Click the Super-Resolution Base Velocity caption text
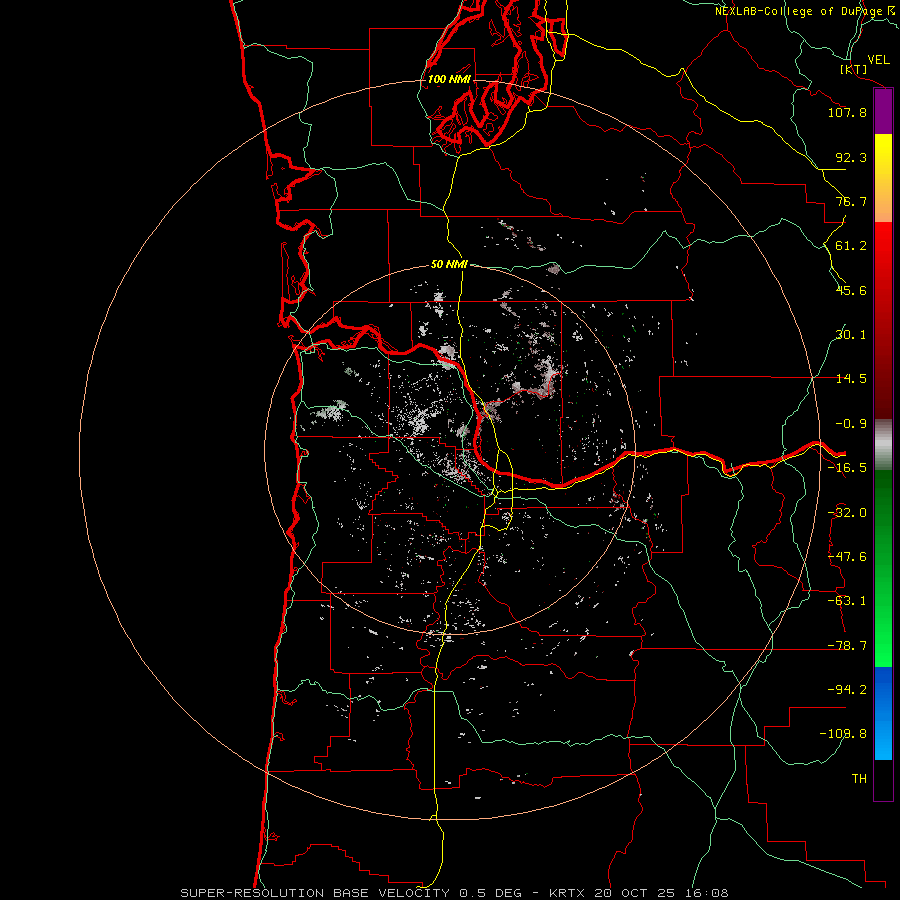The width and height of the screenshot is (900, 900). coord(454,893)
